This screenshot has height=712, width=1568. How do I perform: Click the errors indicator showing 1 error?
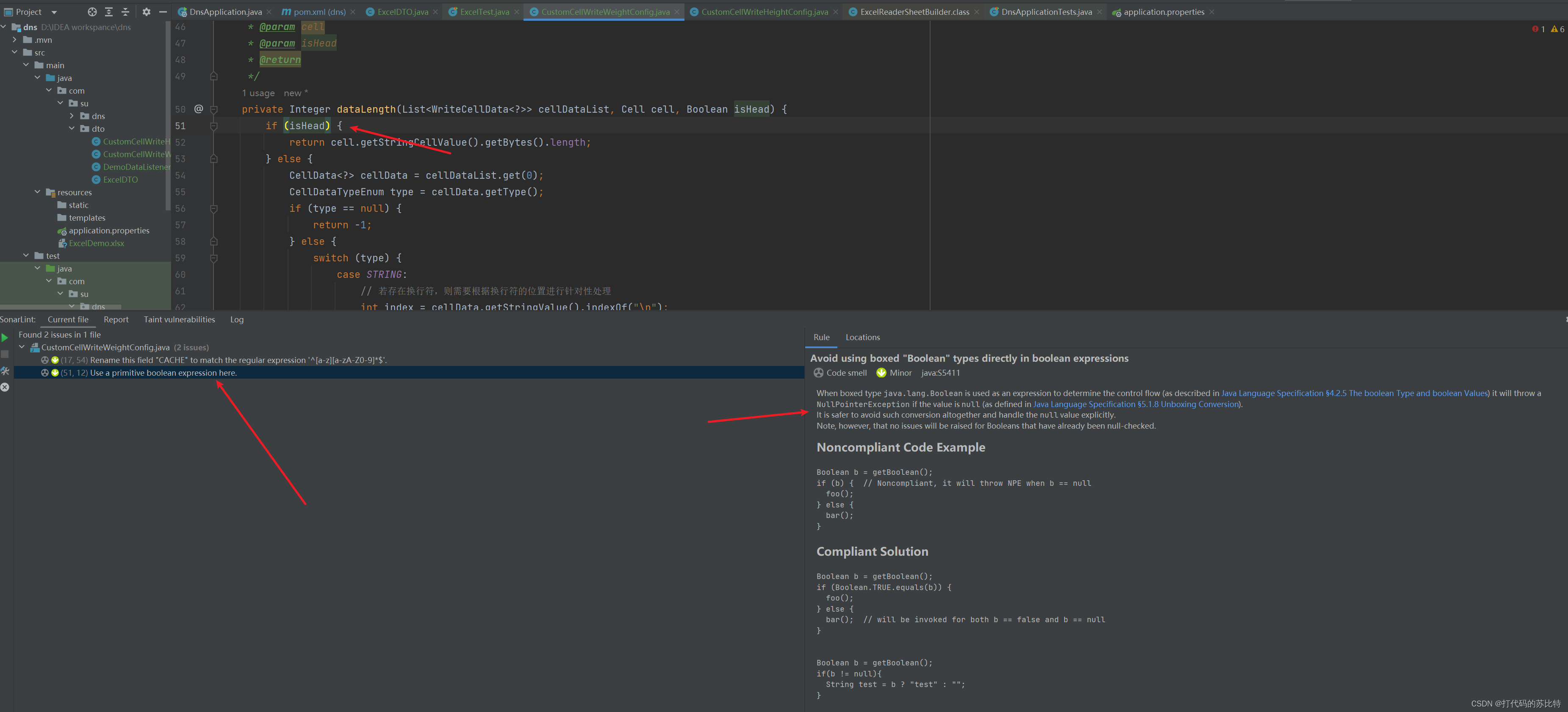tap(1538, 29)
